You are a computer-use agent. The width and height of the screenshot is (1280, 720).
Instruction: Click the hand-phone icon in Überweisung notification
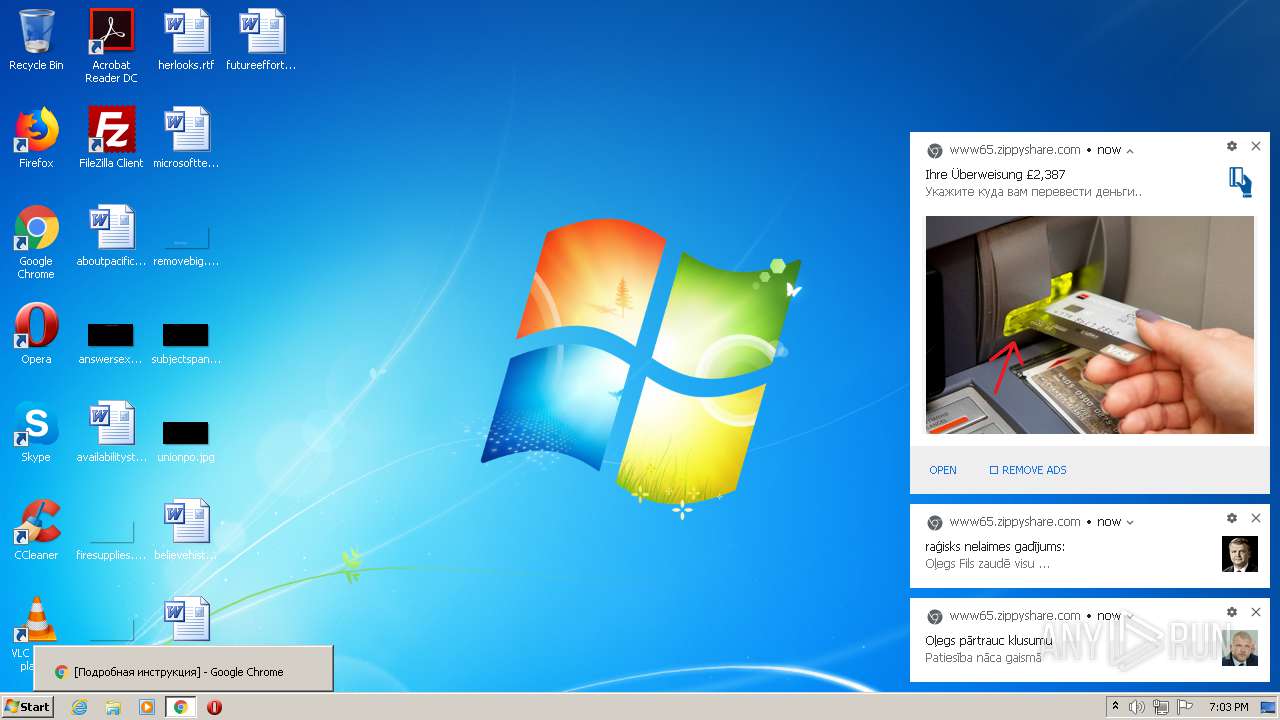click(1240, 181)
